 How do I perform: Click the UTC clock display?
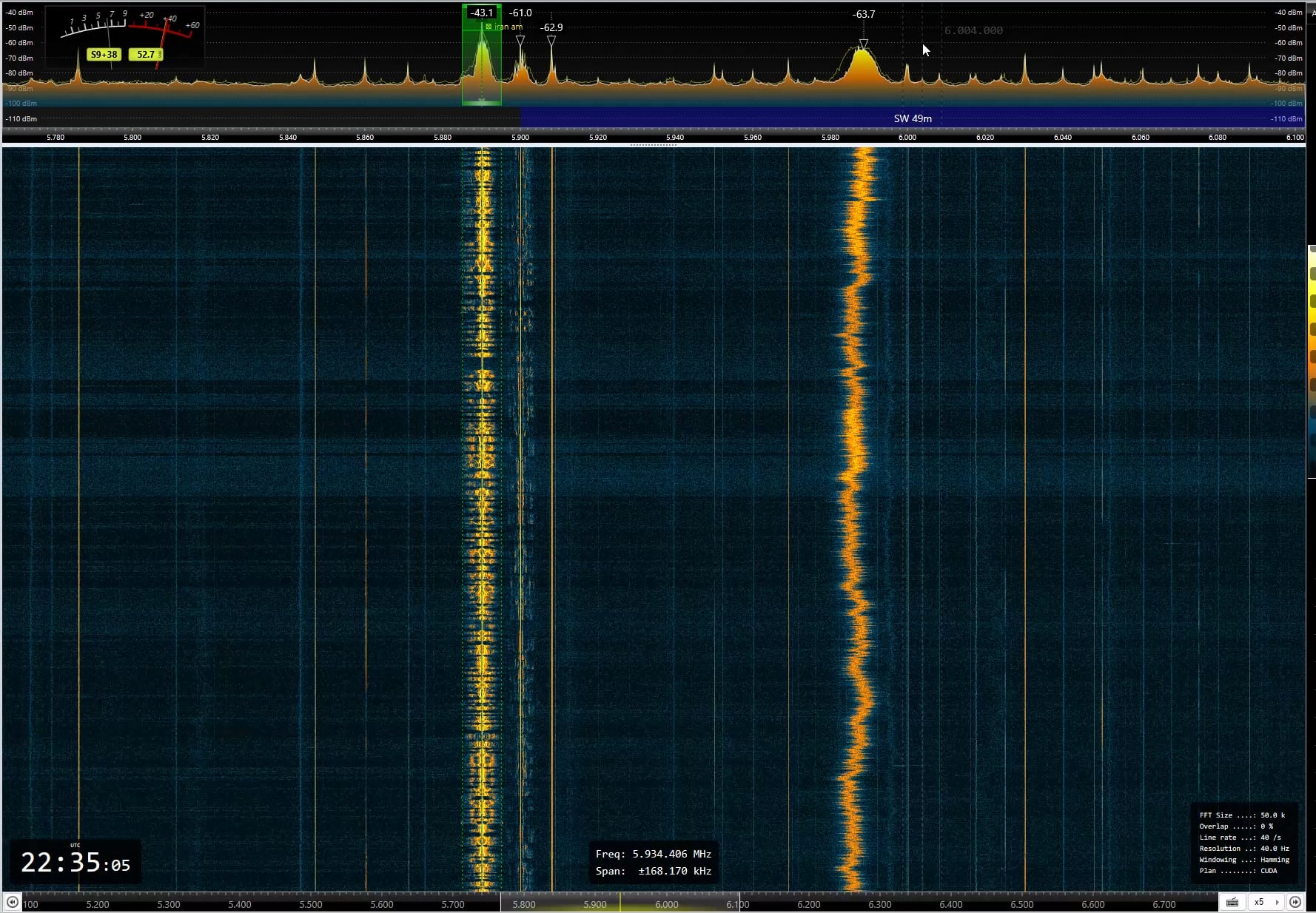75,863
